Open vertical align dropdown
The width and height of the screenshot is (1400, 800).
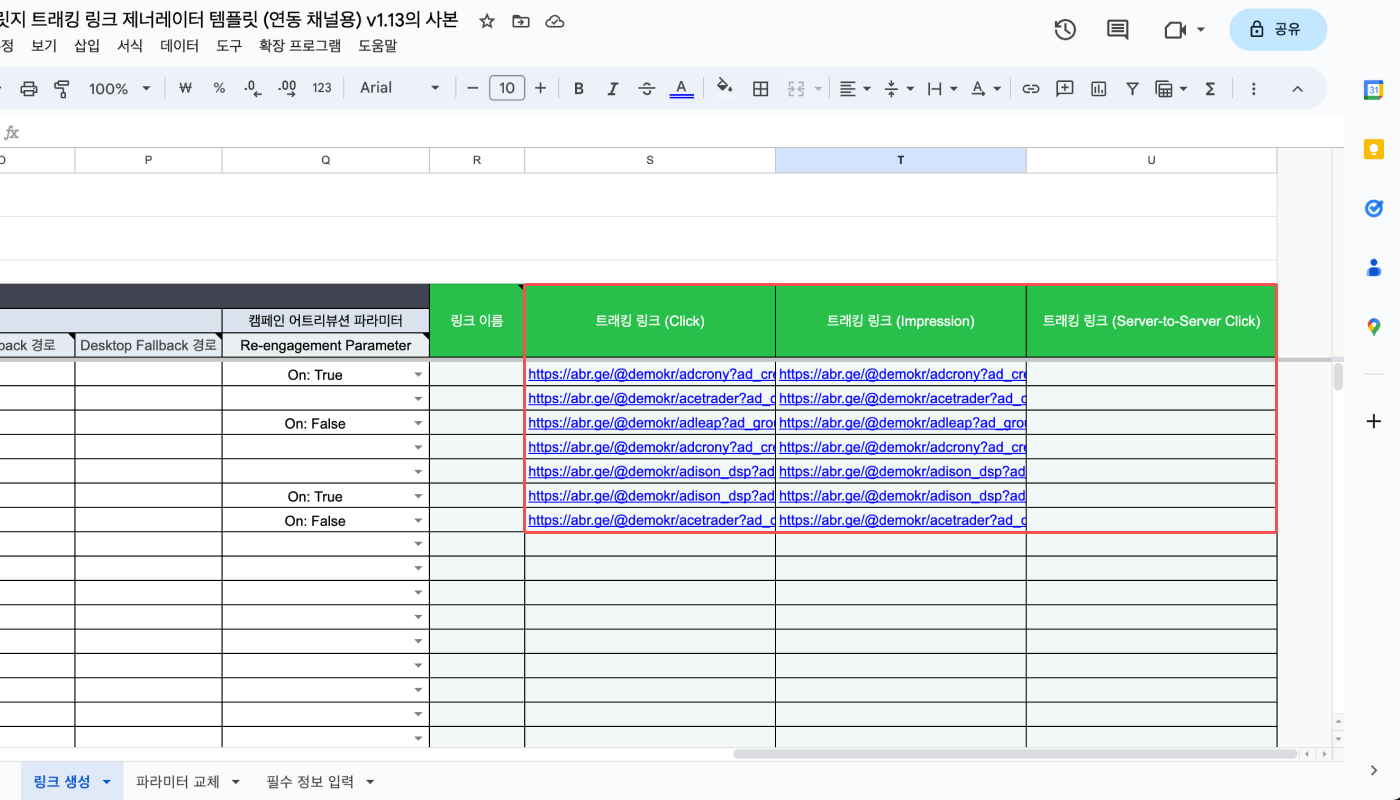click(900, 89)
